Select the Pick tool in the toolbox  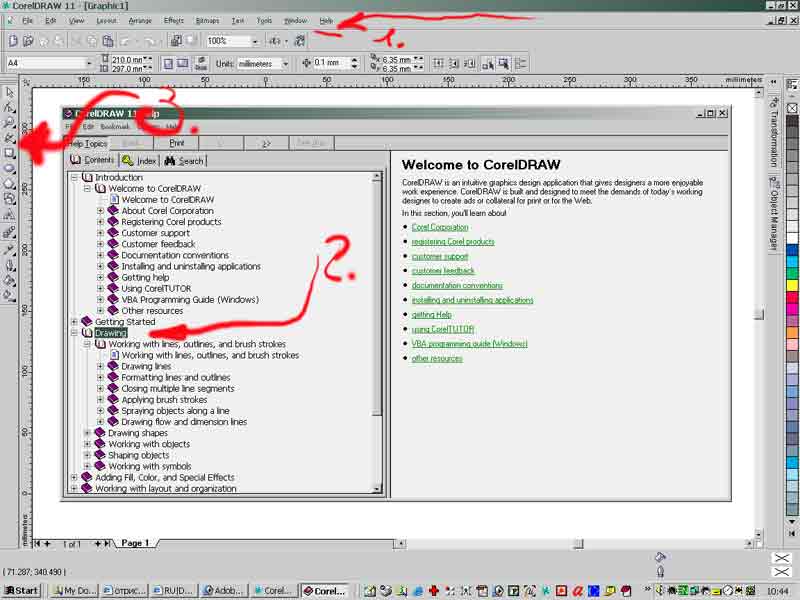9,92
